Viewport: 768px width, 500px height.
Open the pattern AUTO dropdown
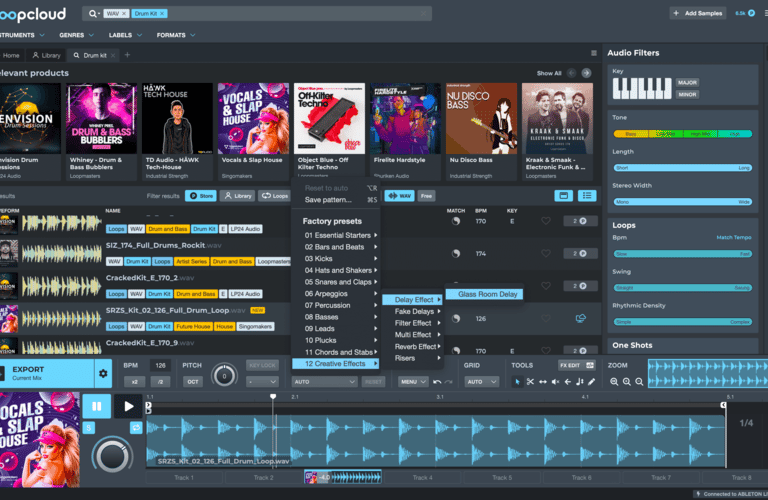point(325,381)
